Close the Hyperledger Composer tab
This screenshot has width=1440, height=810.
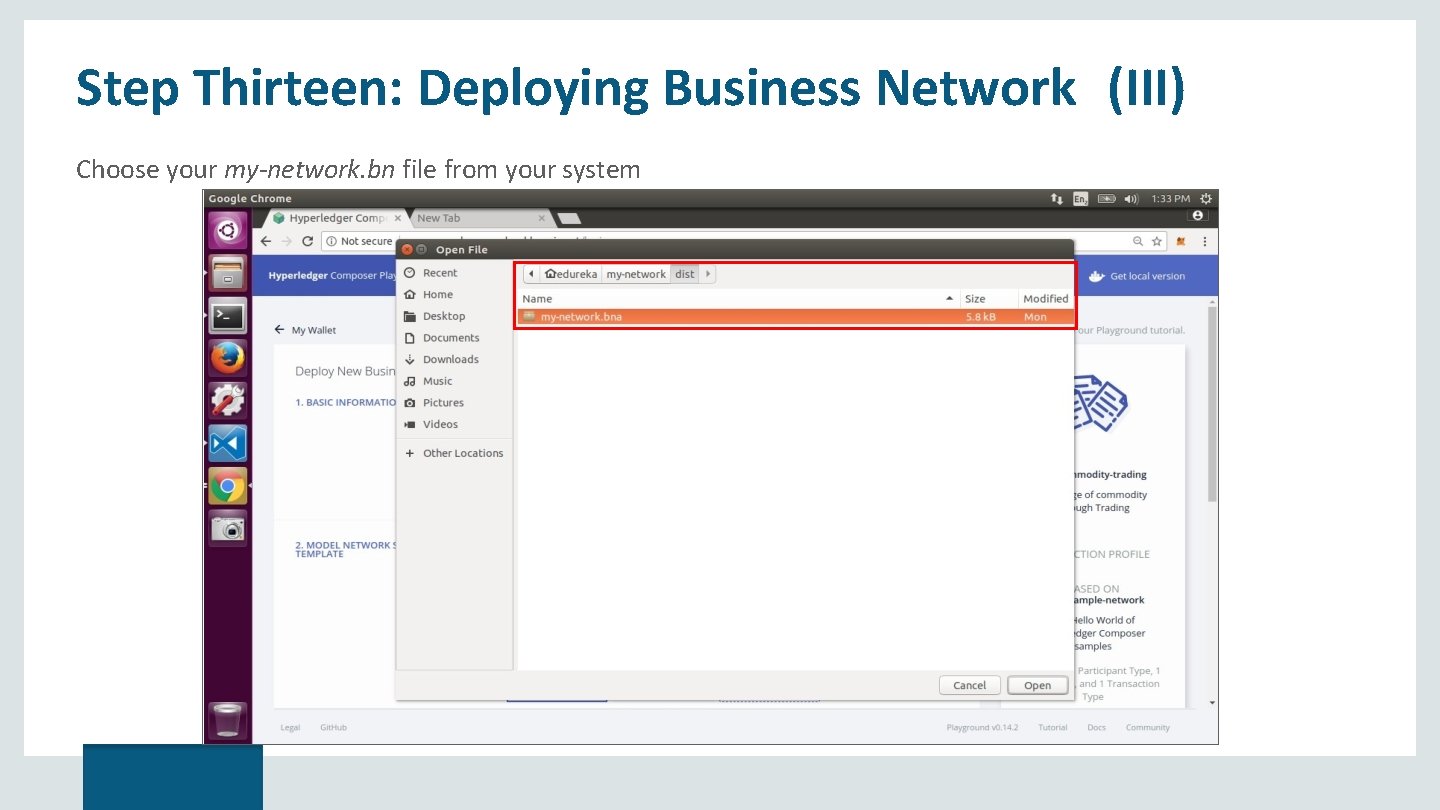(397, 218)
